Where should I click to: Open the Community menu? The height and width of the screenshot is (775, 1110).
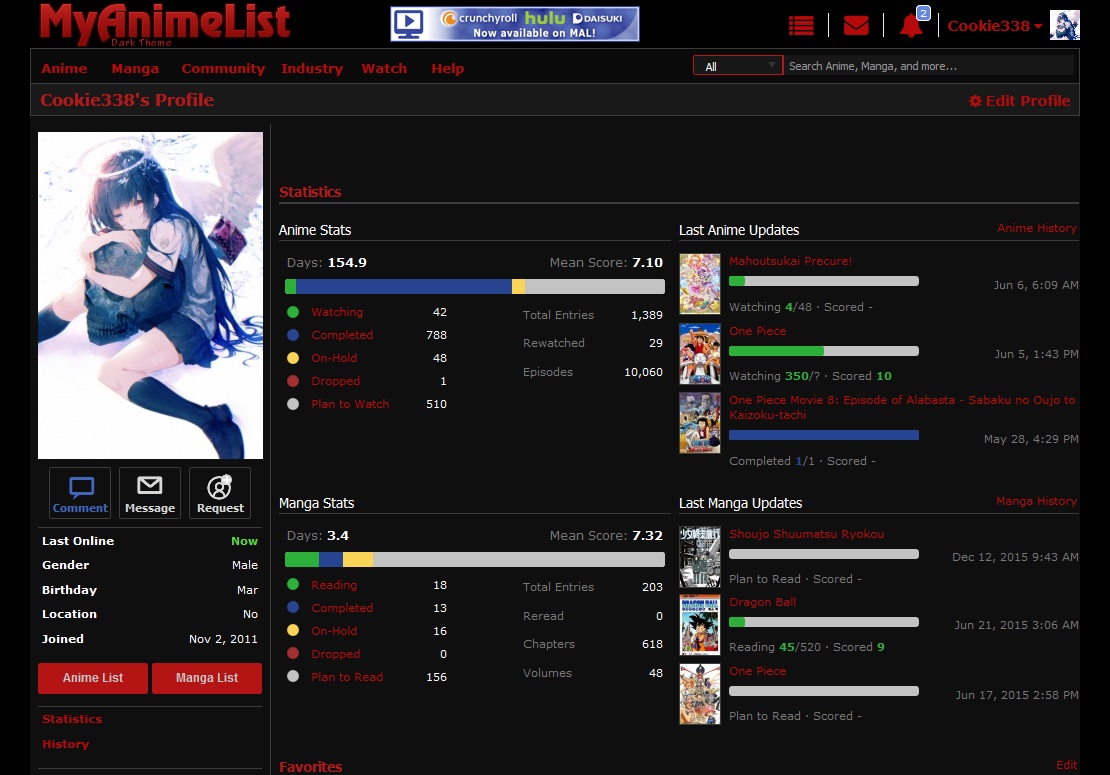pos(222,68)
